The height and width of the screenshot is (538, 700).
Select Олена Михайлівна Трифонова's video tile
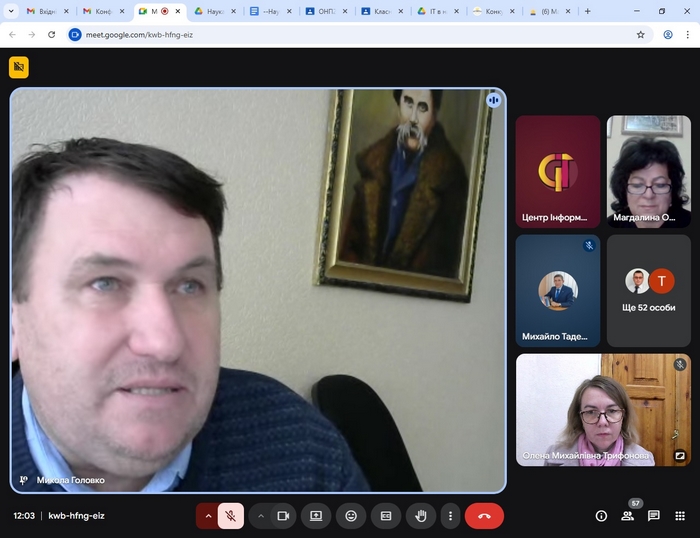[603, 410]
